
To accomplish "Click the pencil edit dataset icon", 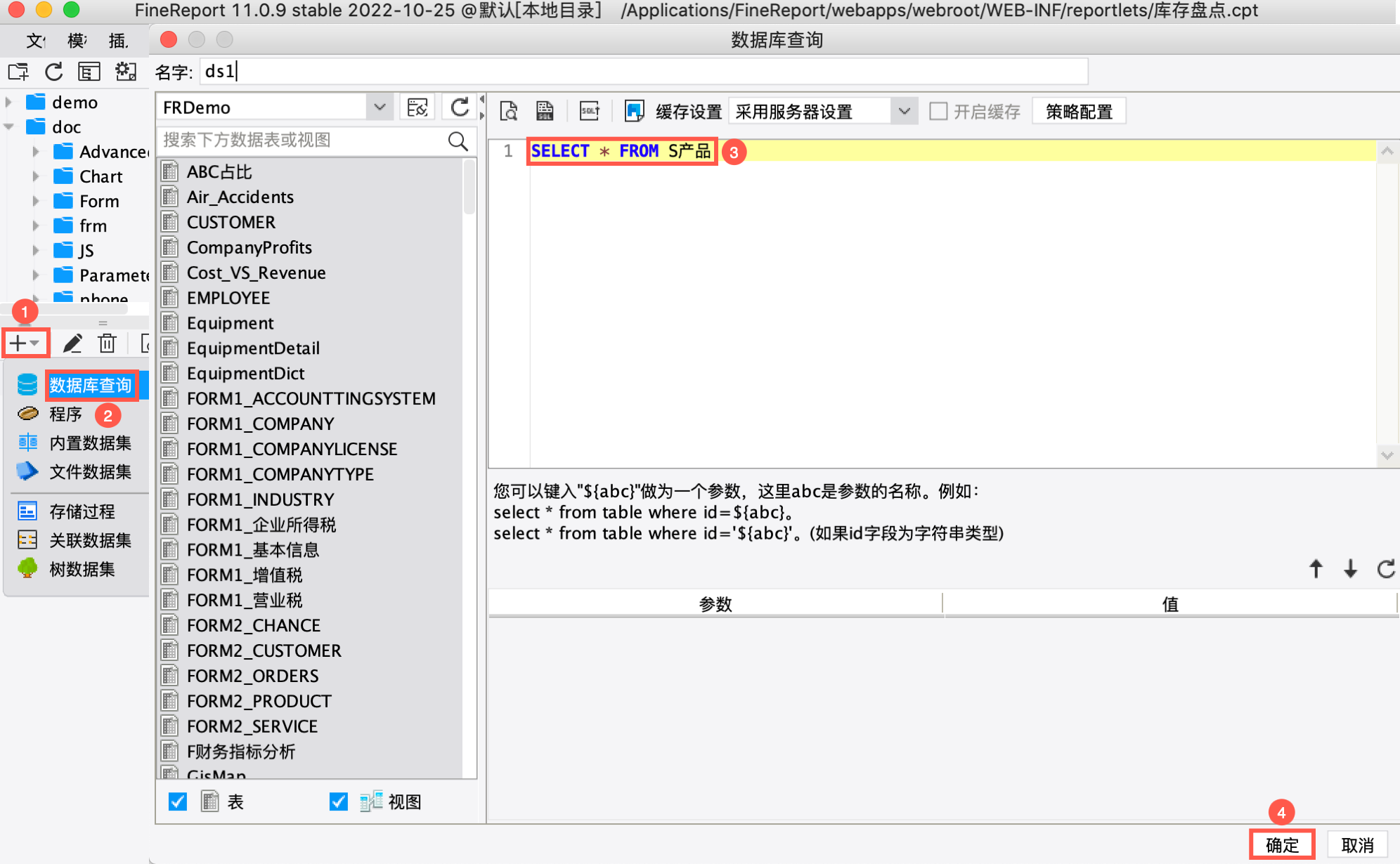I will (72, 343).
